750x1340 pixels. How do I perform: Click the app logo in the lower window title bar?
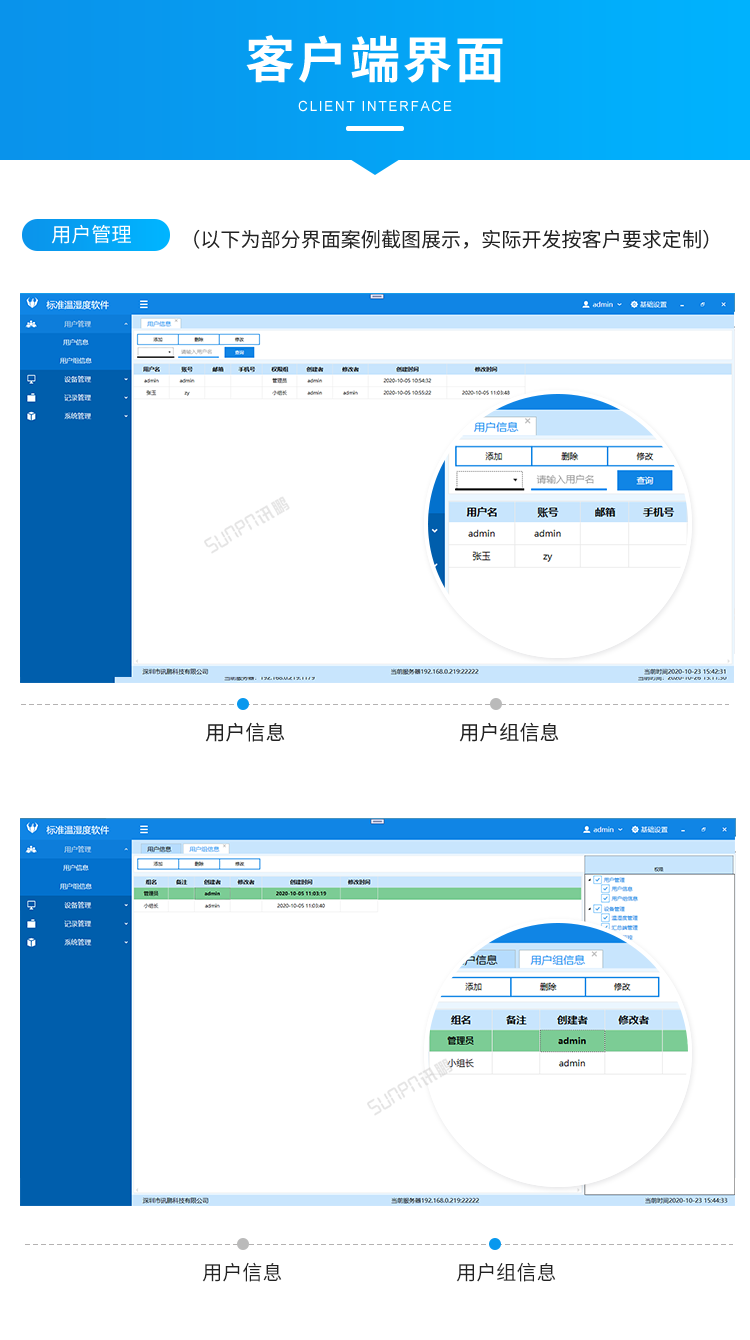pyautogui.click(x=32, y=829)
